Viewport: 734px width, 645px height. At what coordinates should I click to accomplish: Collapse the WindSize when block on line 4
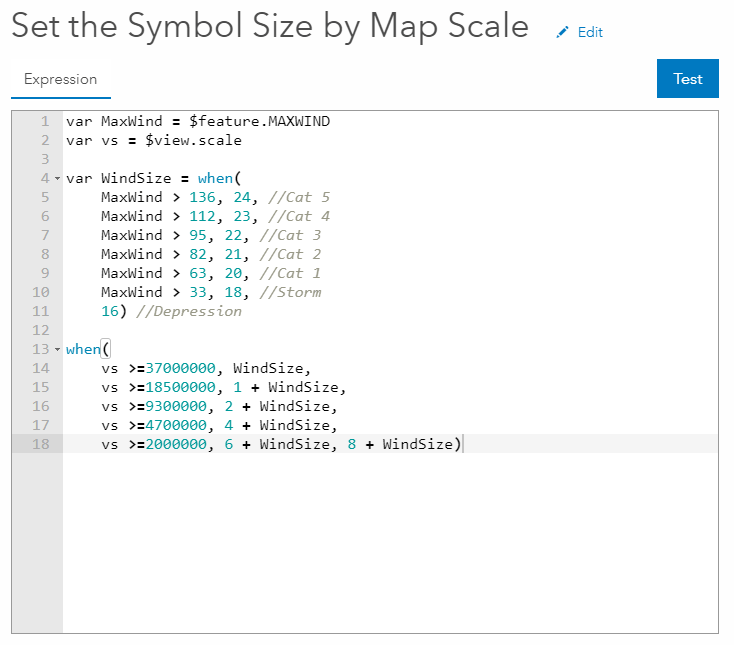point(57,179)
